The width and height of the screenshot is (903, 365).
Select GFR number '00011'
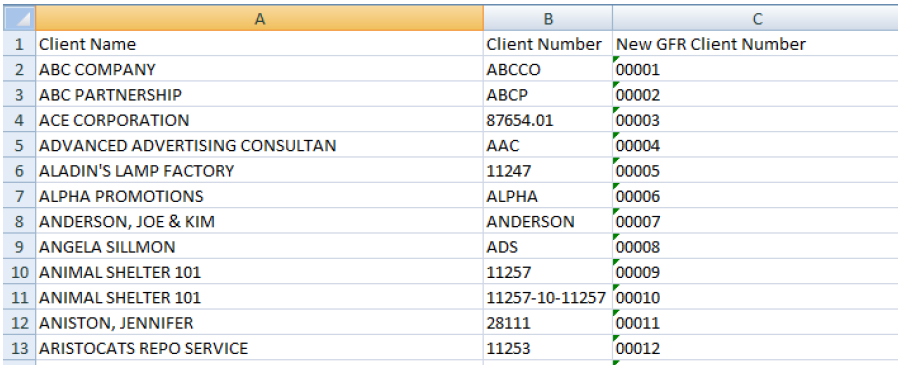[757, 322]
